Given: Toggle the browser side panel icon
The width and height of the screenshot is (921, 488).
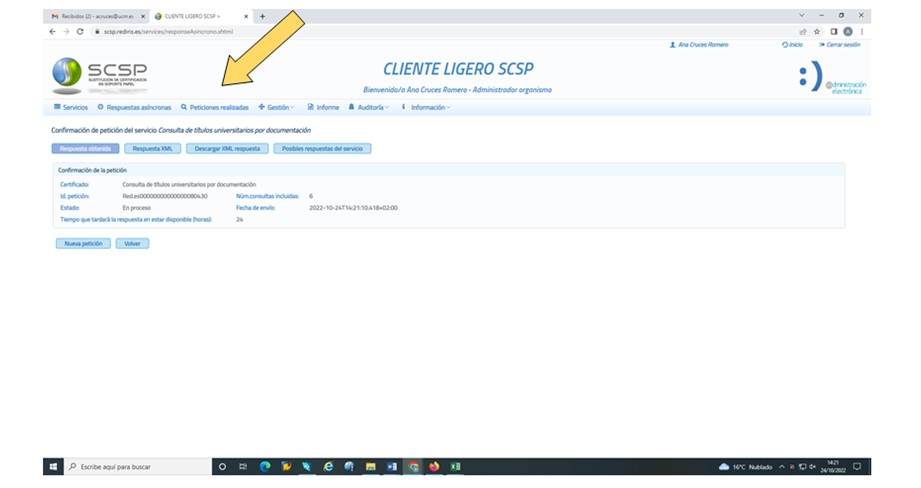Looking at the screenshot, I should (x=833, y=32).
